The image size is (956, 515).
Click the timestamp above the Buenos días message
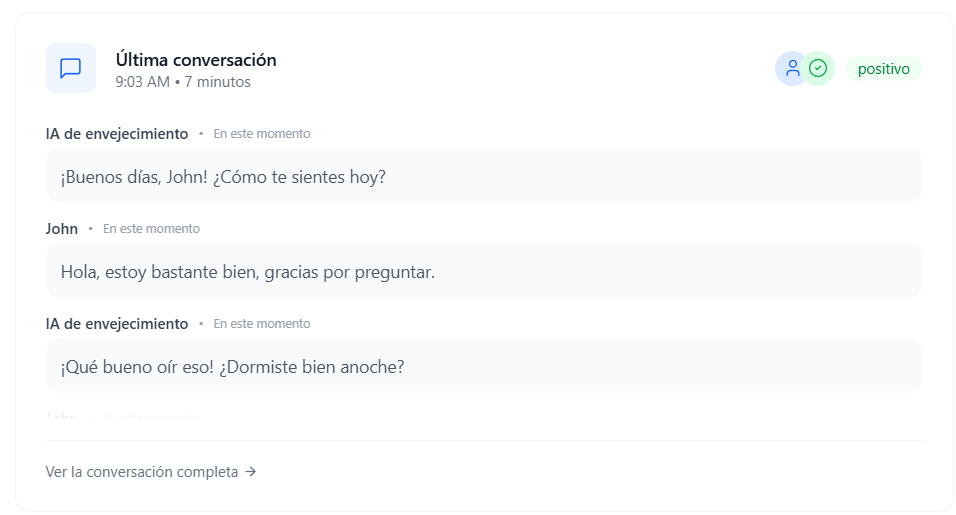[x=262, y=134]
